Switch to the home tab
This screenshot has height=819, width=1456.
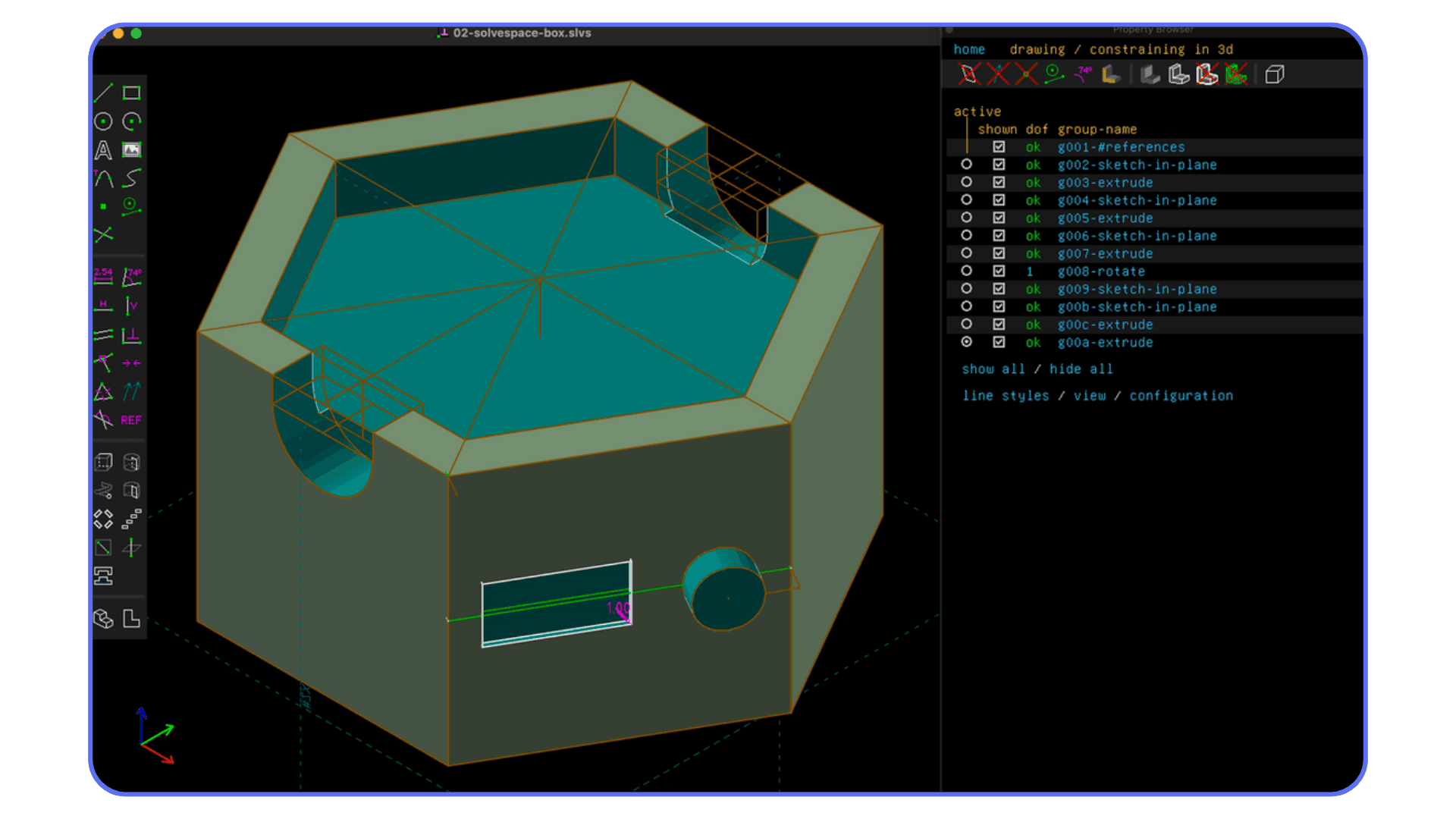969,49
